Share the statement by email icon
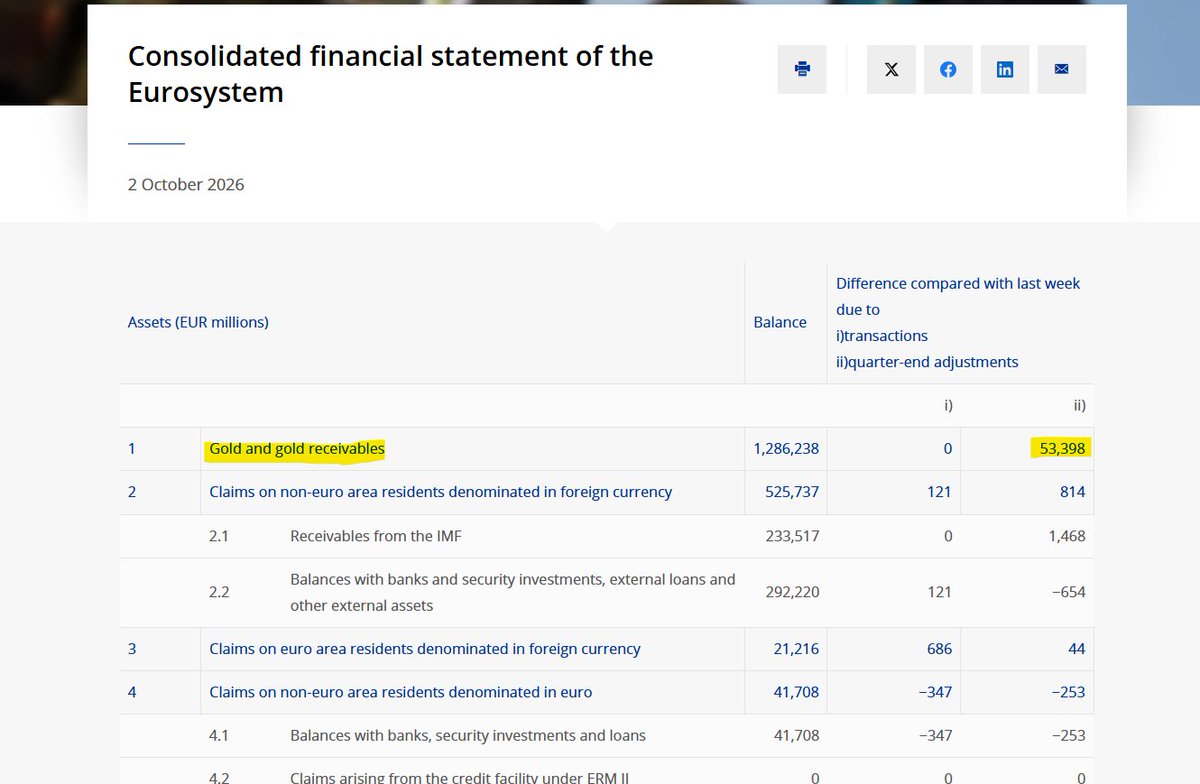Image resolution: width=1200 pixels, height=784 pixels. click(x=1062, y=69)
